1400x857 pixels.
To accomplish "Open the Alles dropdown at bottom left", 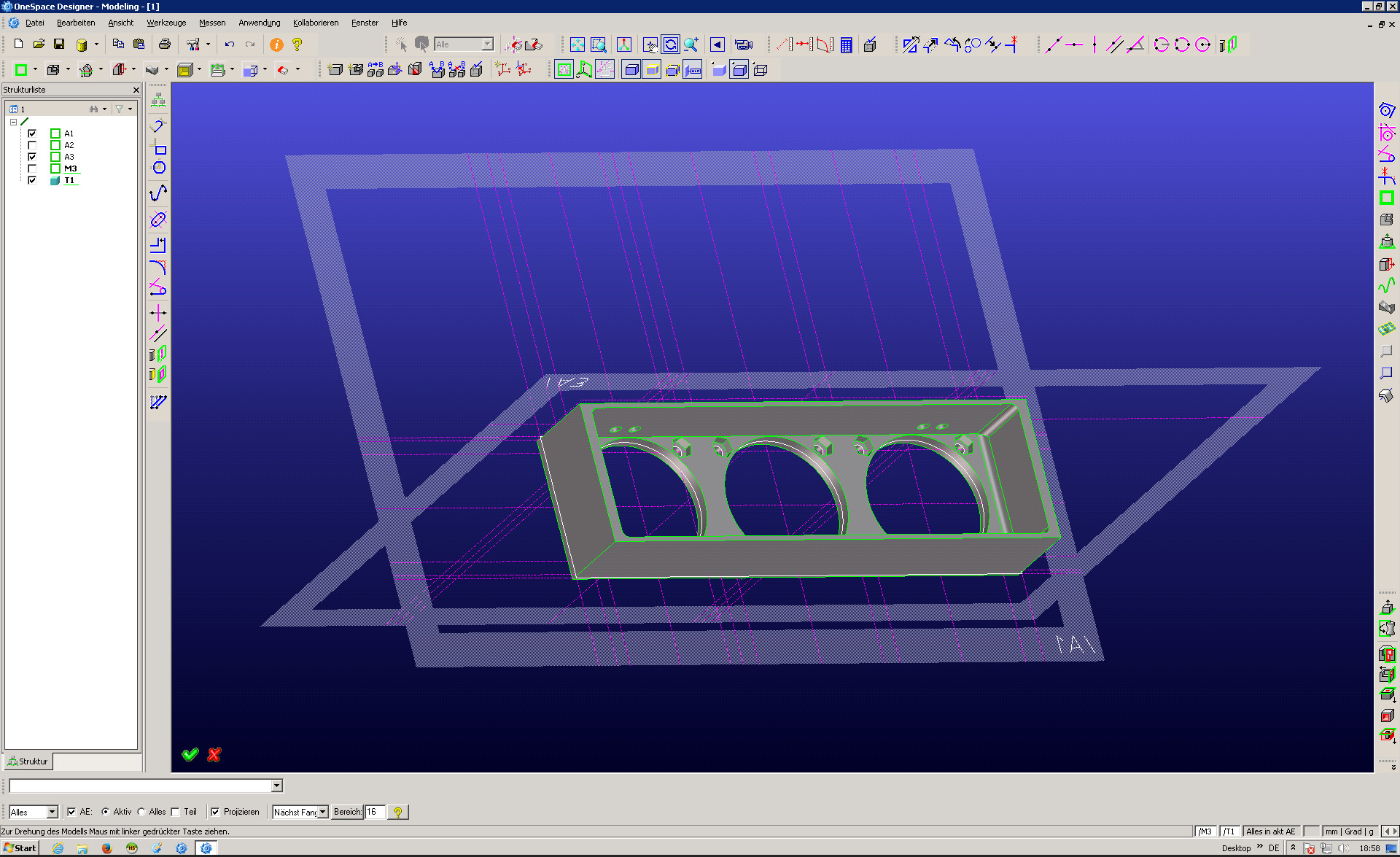I will 52,812.
